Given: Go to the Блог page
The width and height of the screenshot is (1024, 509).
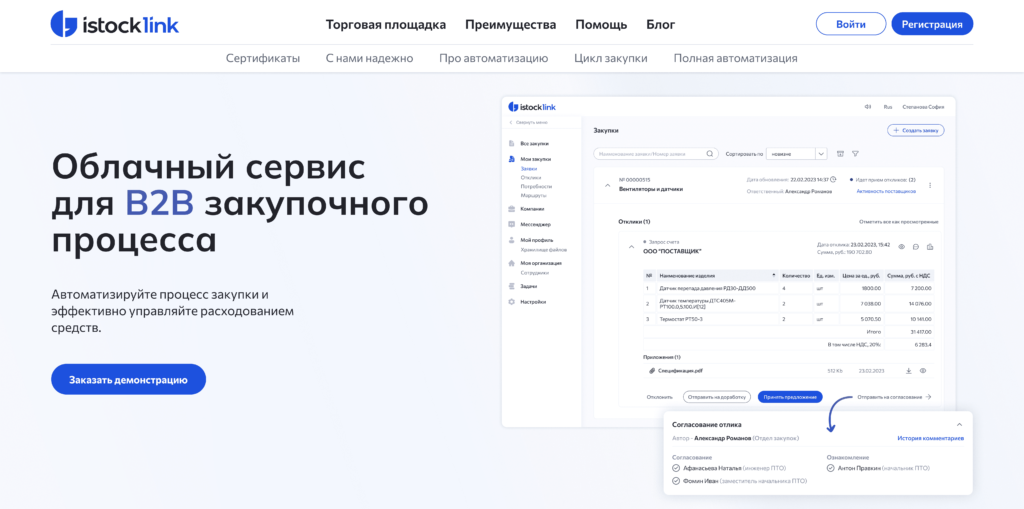Looking at the screenshot, I should [660, 25].
